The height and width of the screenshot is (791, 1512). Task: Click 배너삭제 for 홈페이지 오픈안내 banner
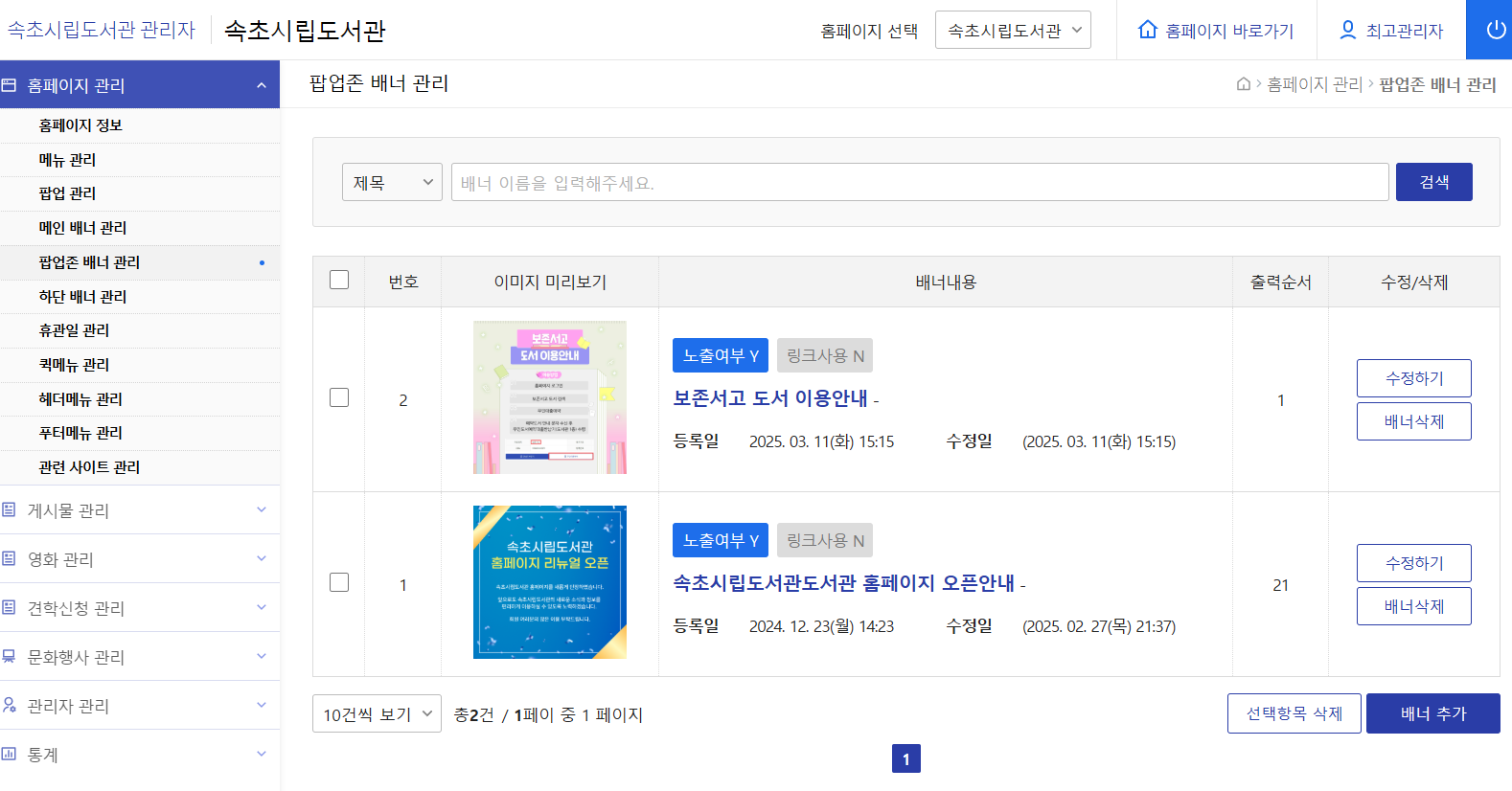click(x=1413, y=606)
